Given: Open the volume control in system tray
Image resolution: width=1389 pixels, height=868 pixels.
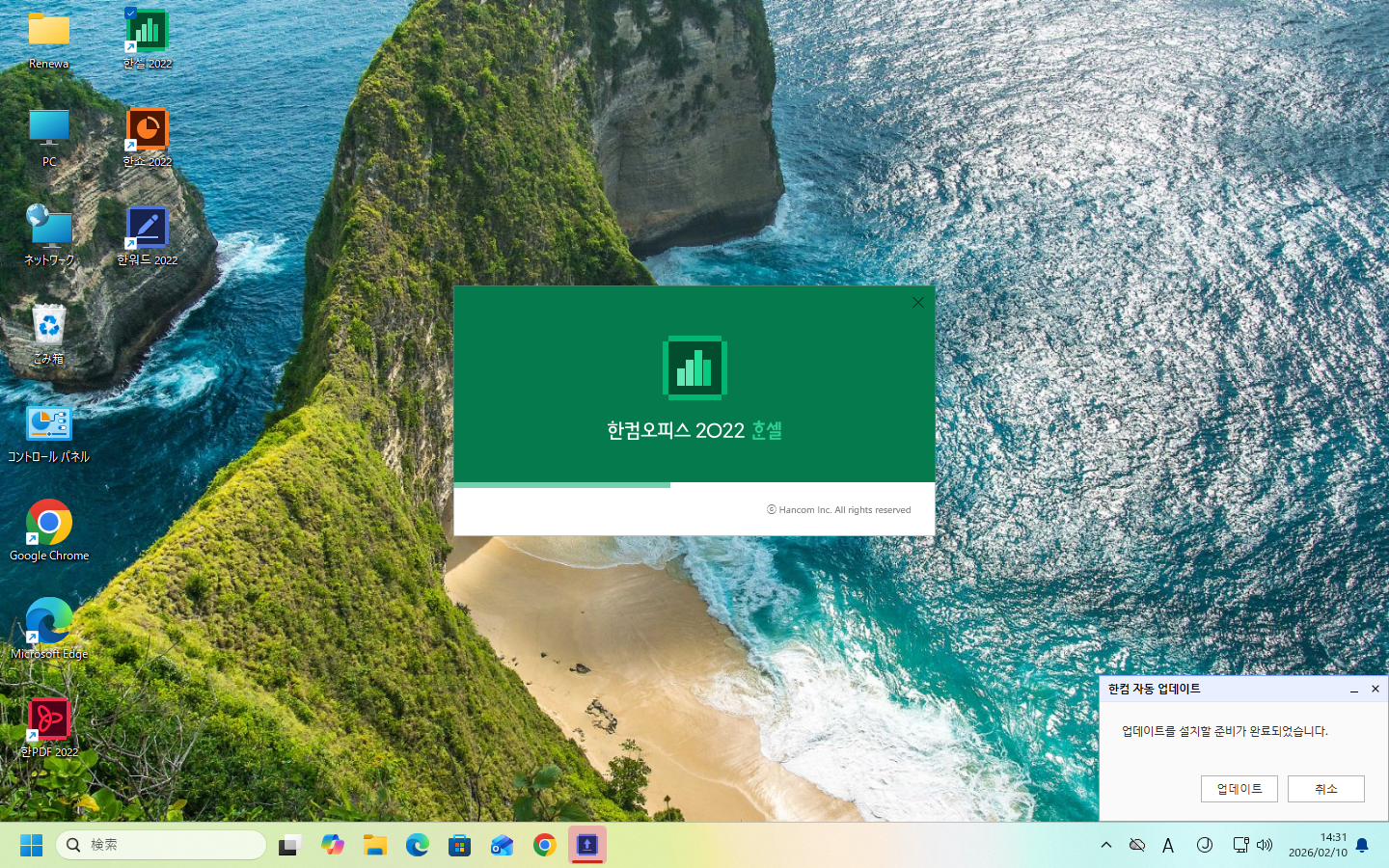Looking at the screenshot, I should (1265, 845).
